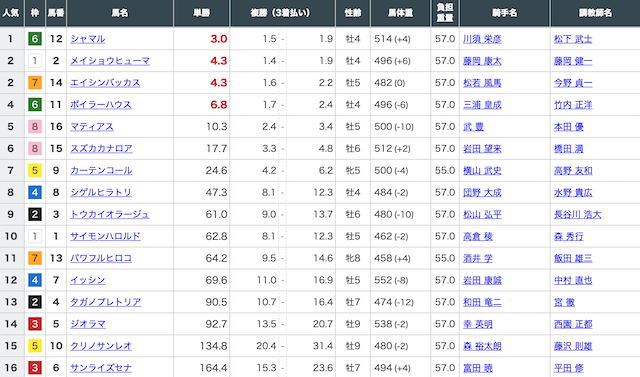Viewport: 640px width, 377px height.
Task: Select jockey link 高倉 稜
Action: [x=478, y=237]
